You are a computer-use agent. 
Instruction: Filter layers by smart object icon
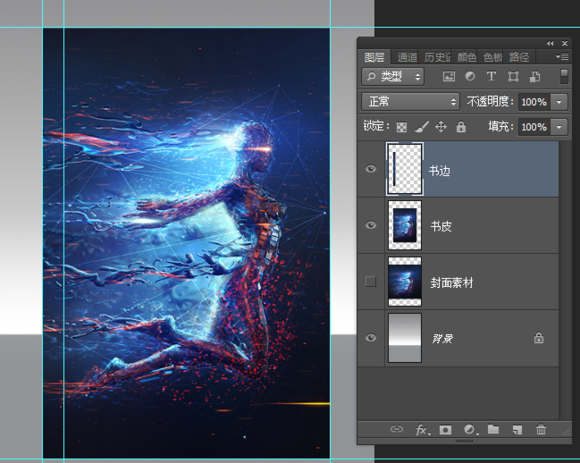(535, 77)
